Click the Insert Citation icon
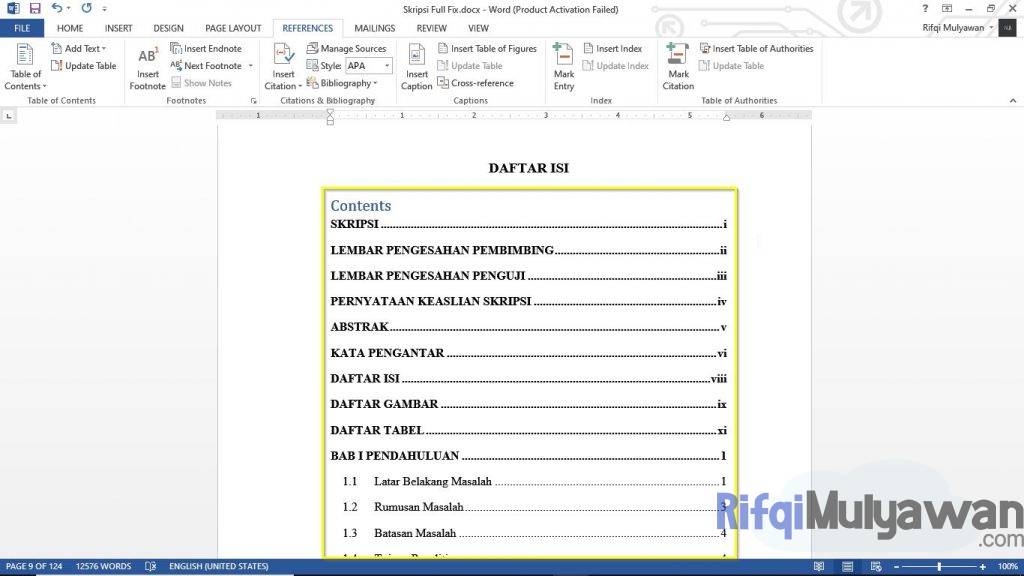Viewport: 1024px width, 576px height. (283, 57)
